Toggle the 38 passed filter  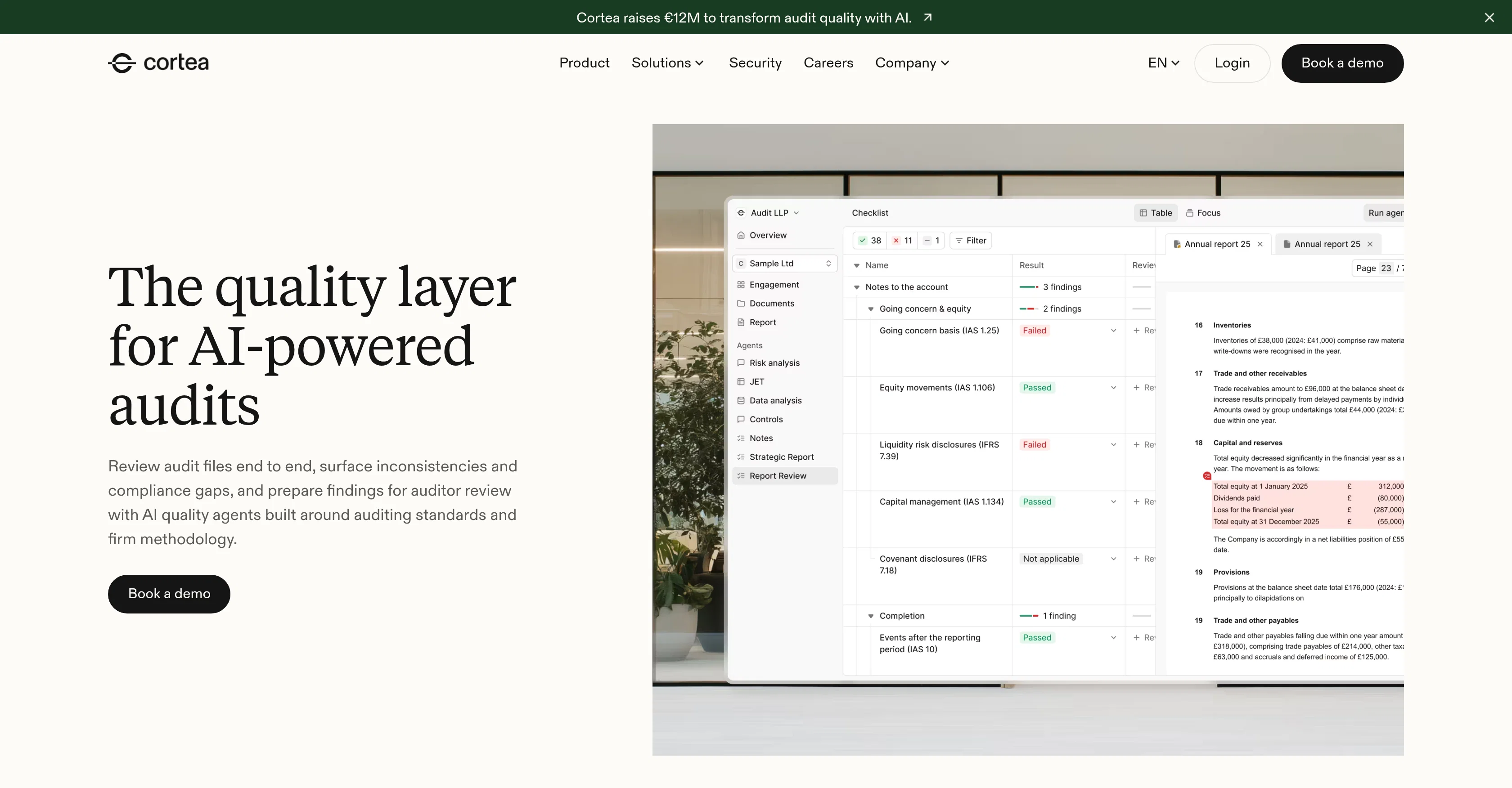pyautogui.click(x=870, y=241)
